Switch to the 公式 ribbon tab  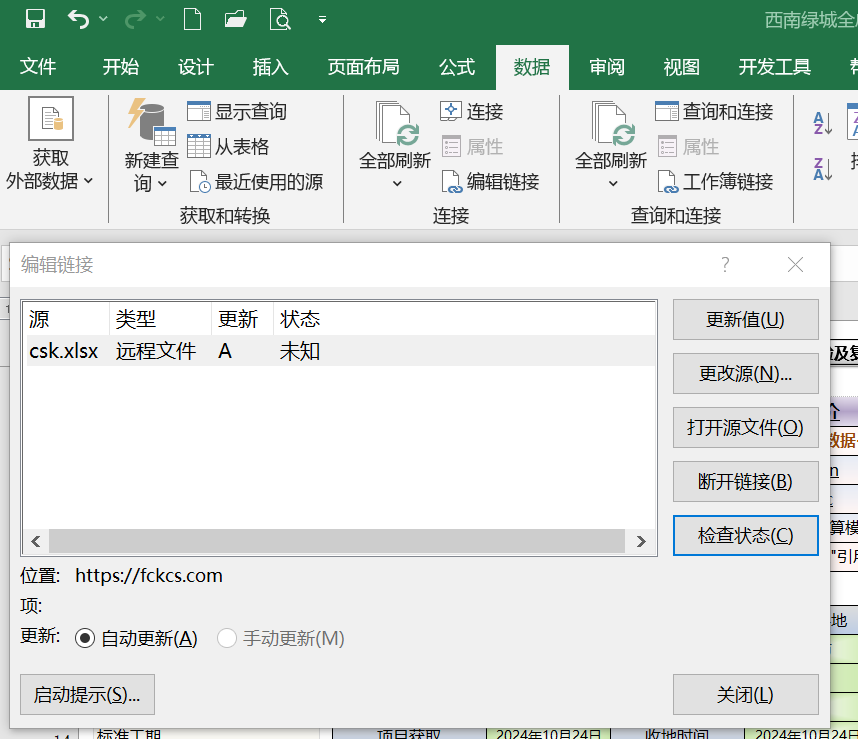coord(457,67)
